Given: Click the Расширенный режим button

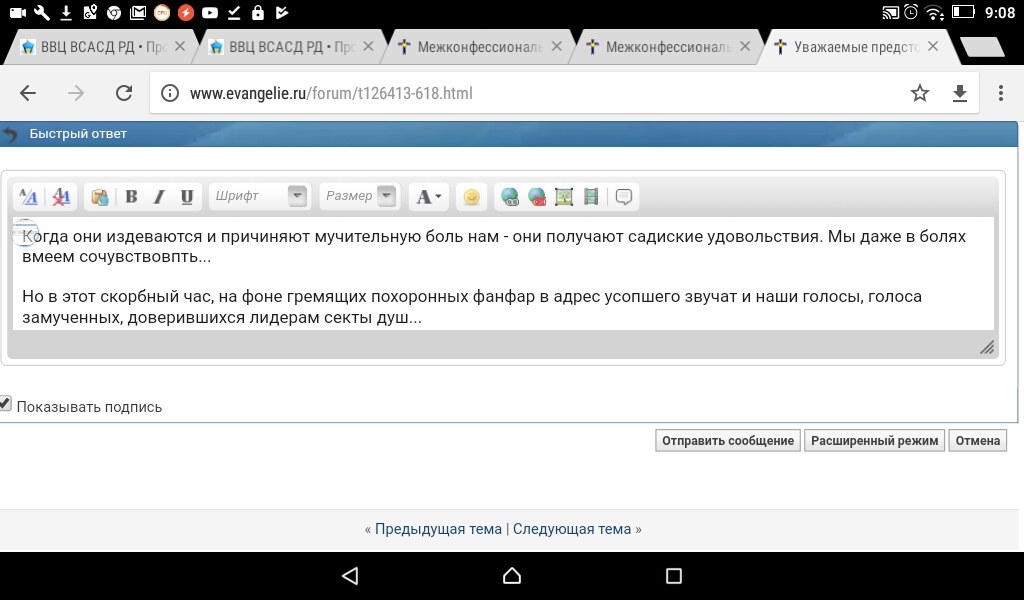Looking at the screenshot, I should point(874,441).
